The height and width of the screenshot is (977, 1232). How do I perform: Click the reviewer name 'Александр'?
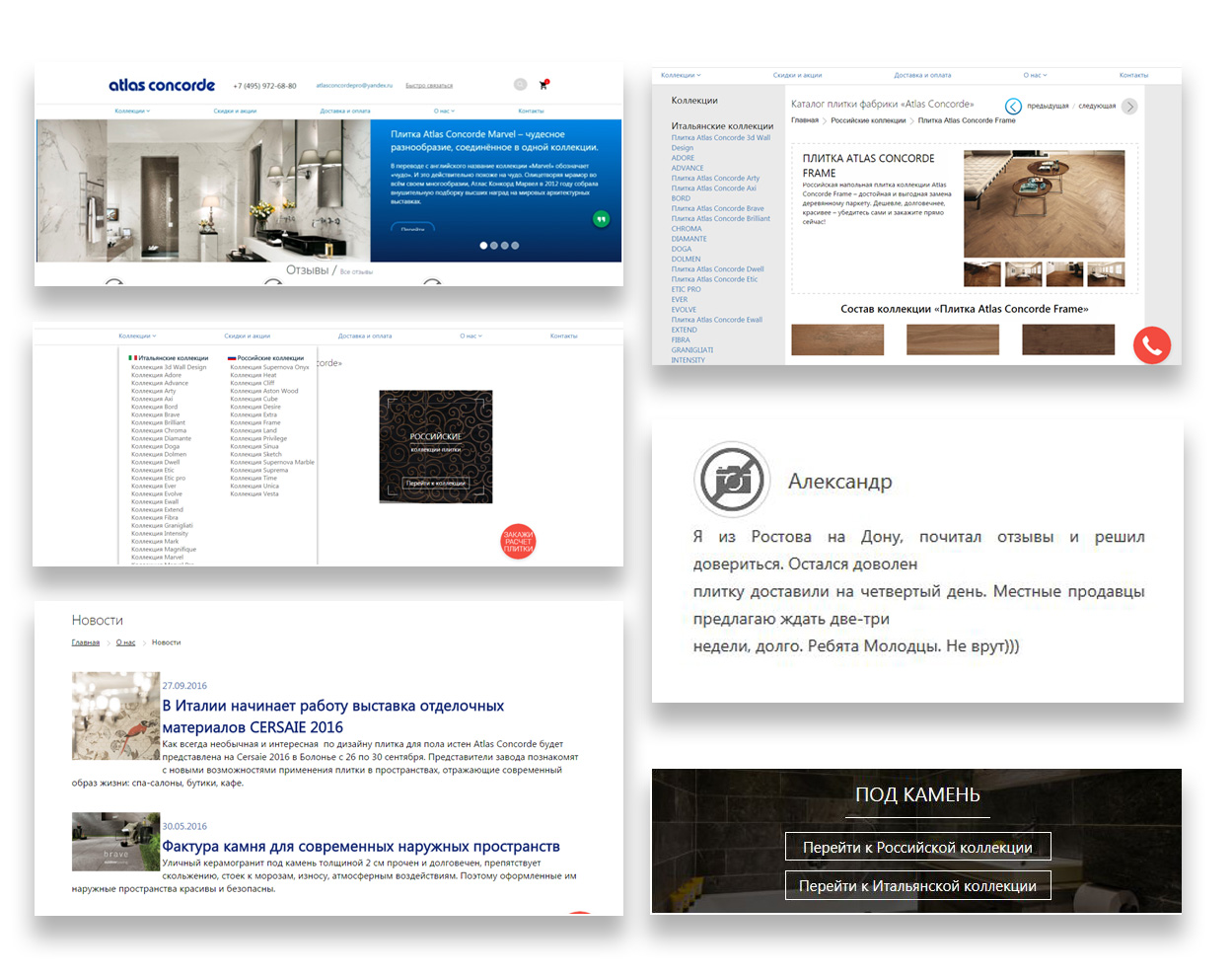click(x=840, y=482)
